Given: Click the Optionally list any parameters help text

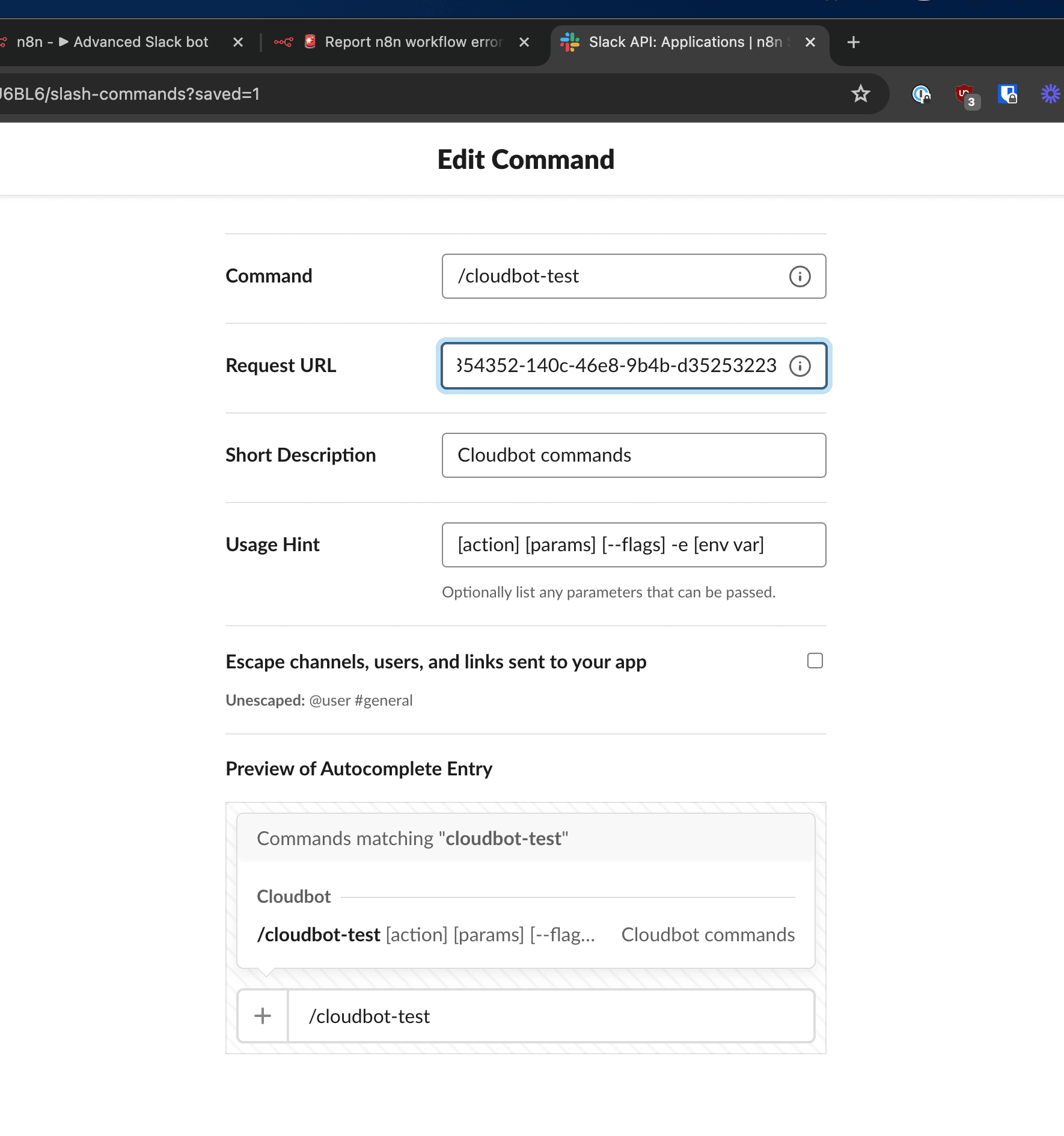Looking at the screenshot, I should [x=609, y=593].
